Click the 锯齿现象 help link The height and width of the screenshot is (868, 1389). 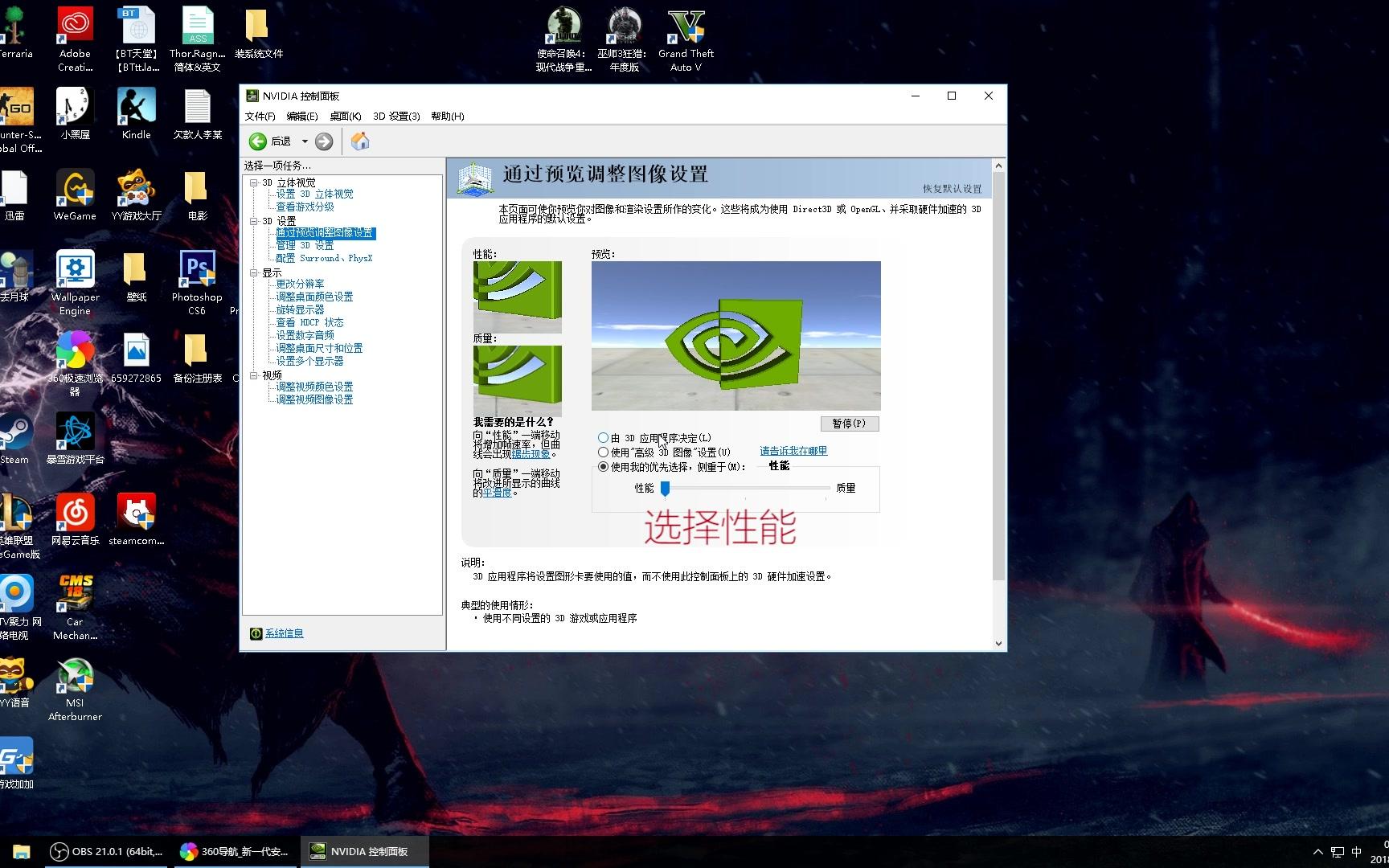531,455
